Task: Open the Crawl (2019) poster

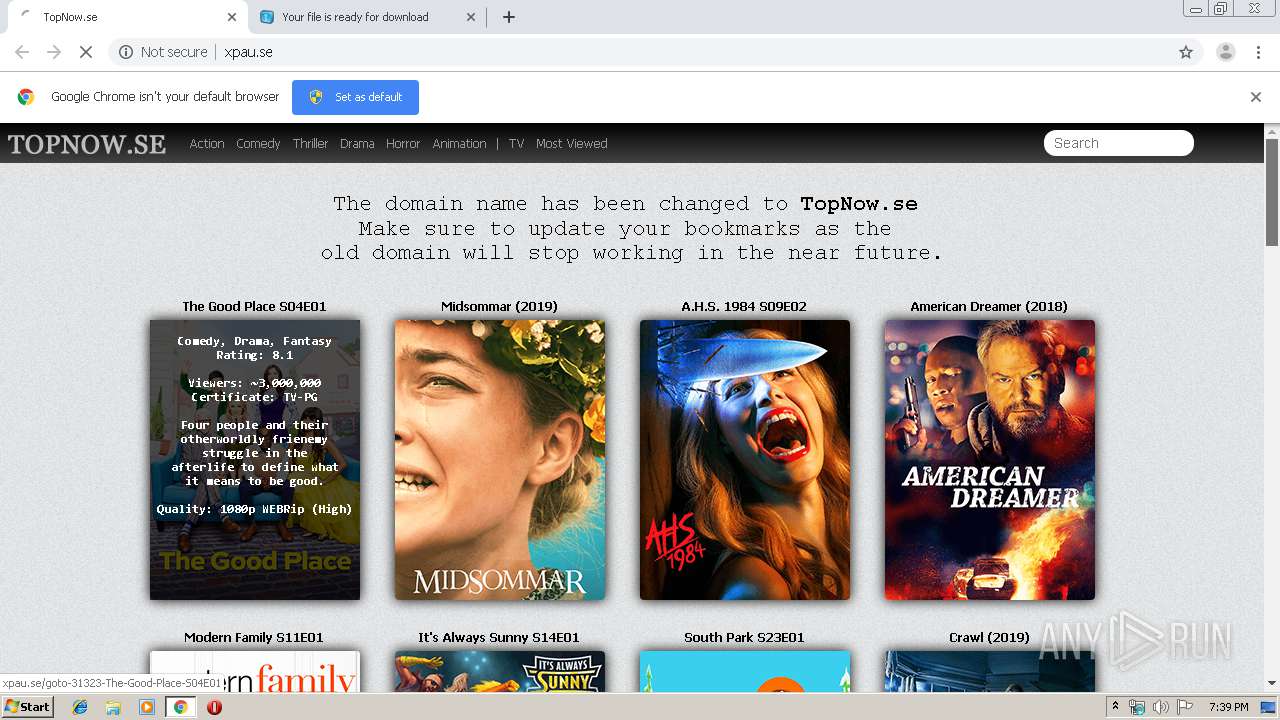Action: 990,671
